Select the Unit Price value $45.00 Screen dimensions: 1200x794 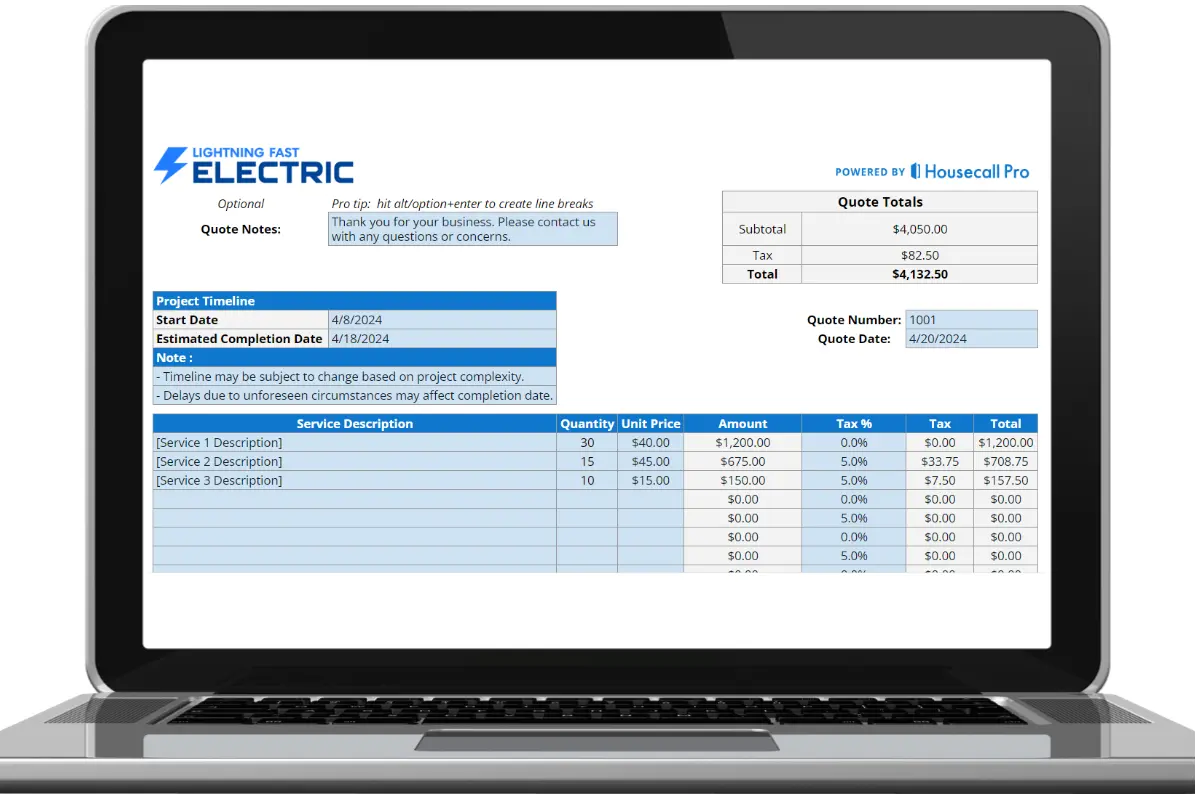point(650,461)
